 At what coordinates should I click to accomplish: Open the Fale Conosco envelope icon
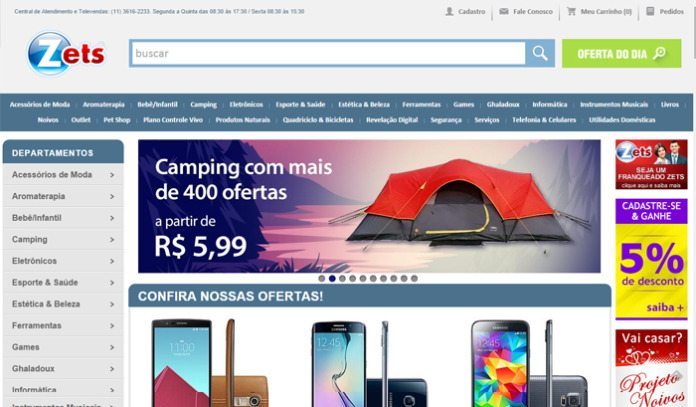coord(504,11)
